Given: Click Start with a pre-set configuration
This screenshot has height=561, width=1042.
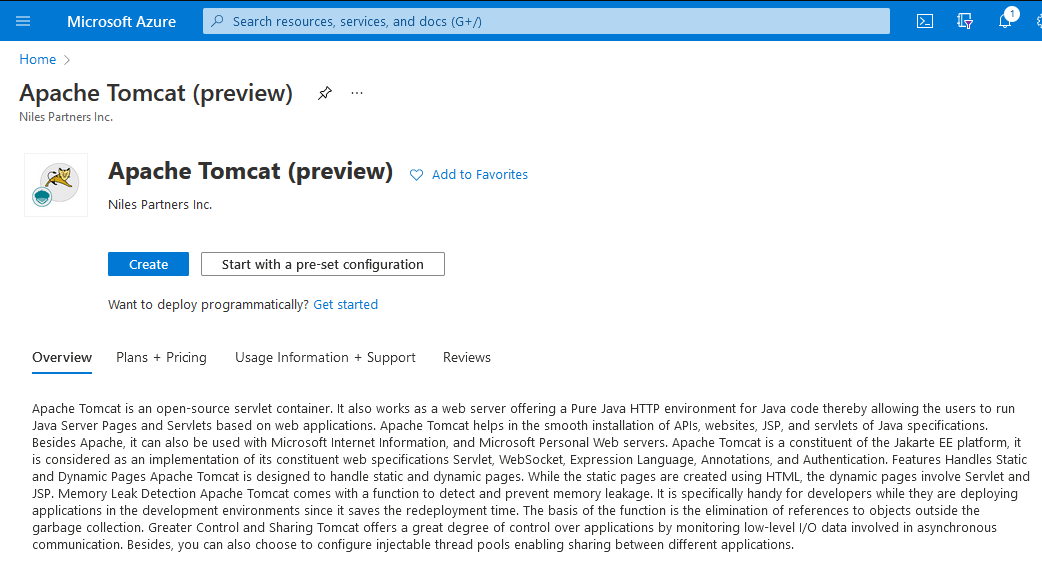Looking at the screenshot, I should coord(322,264).
